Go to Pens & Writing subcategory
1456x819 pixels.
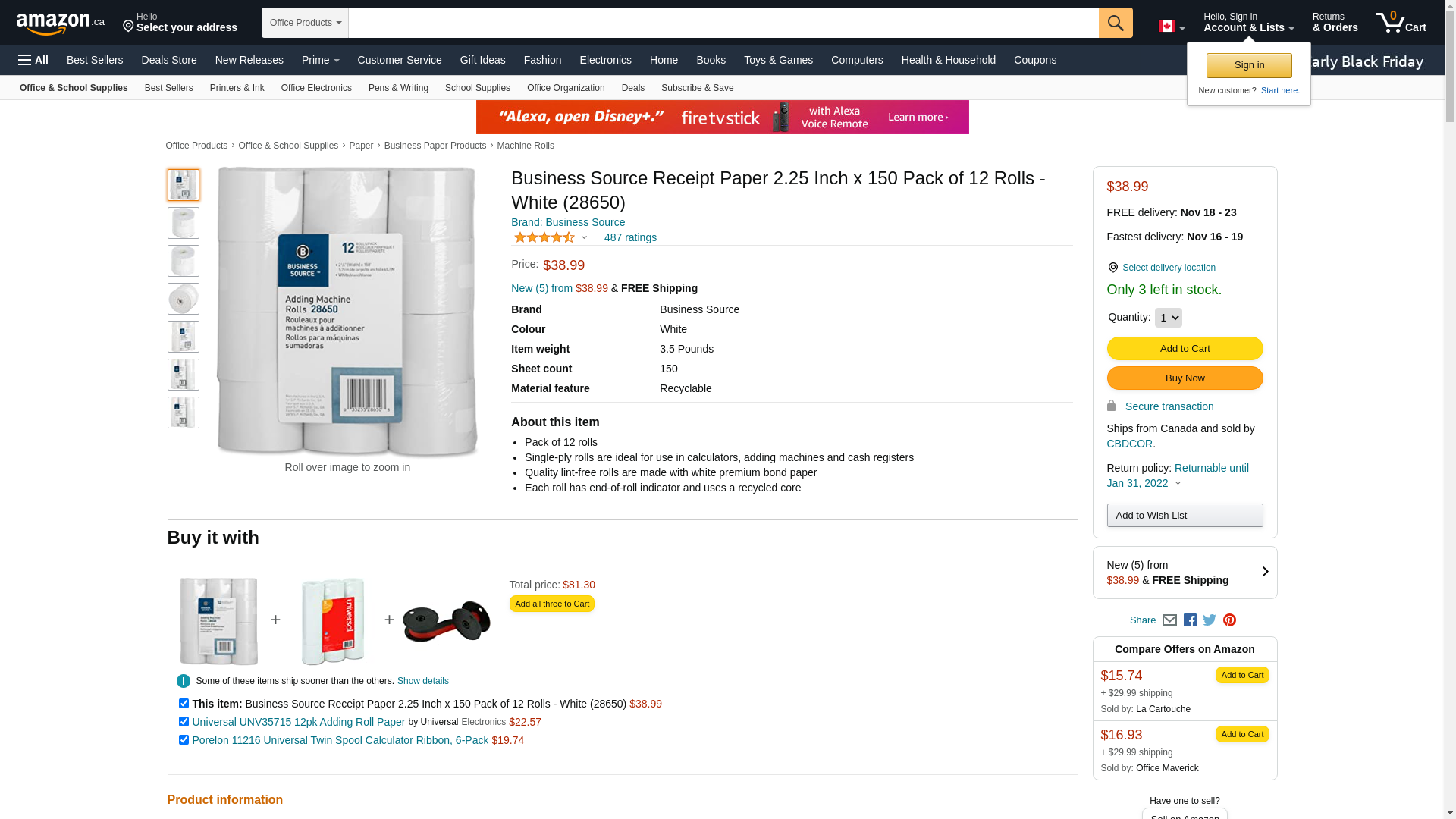click(x=398, y=88)
